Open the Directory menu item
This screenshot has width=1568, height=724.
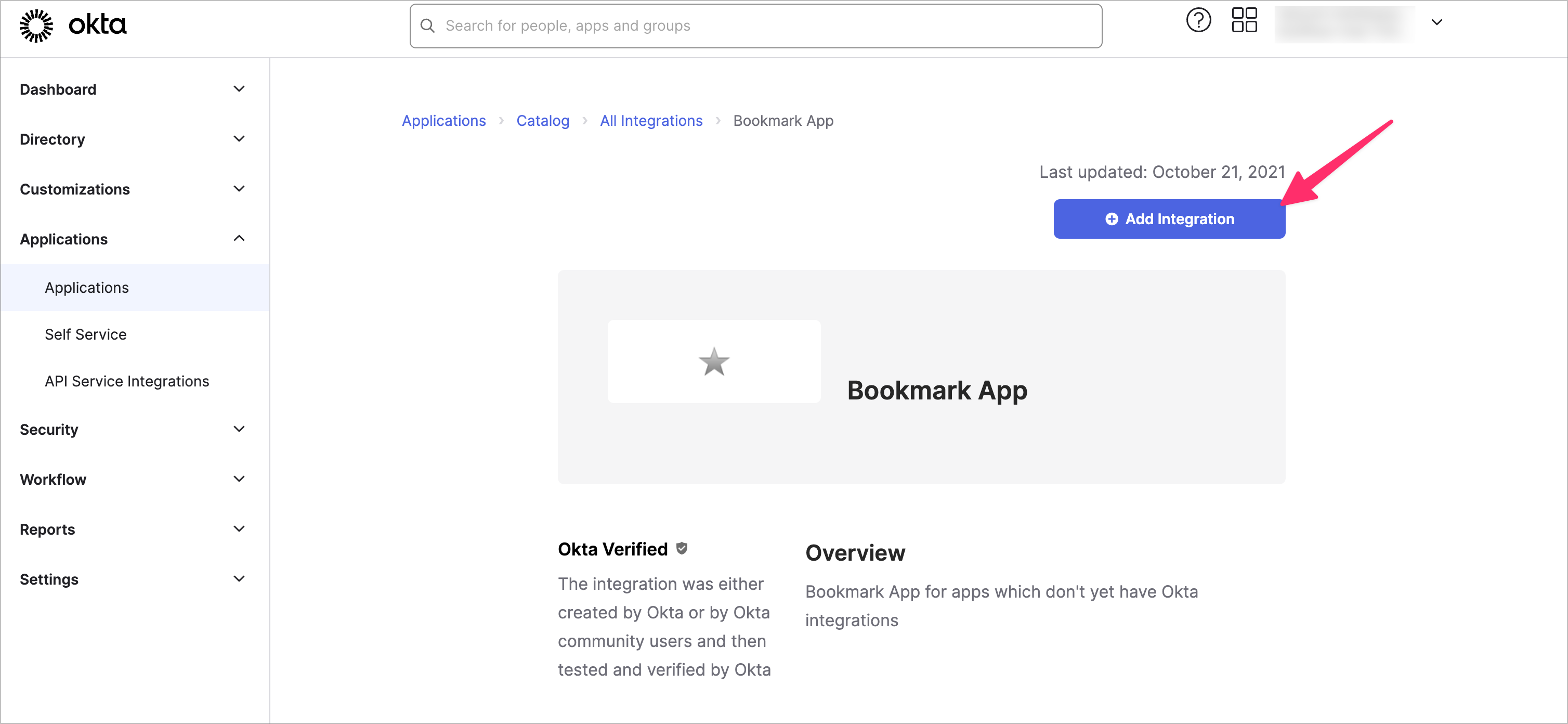click(53, 139)
